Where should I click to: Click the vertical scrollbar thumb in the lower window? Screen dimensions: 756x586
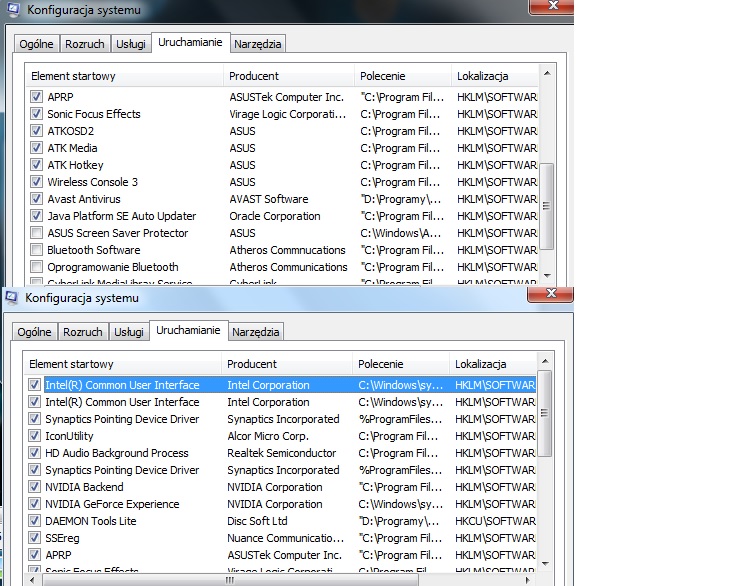point(545,413)
